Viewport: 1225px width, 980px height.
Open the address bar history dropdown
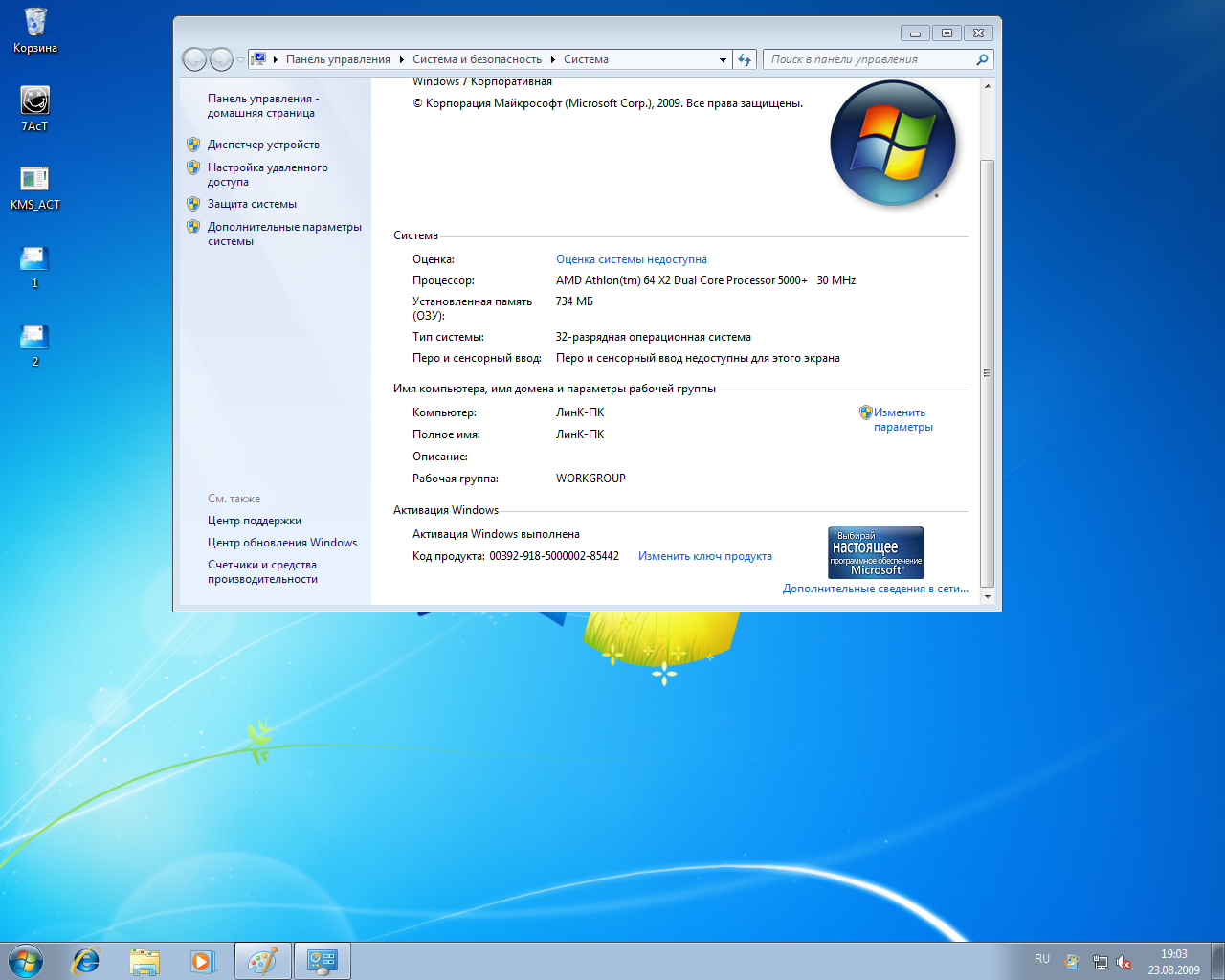coord(723,59)
